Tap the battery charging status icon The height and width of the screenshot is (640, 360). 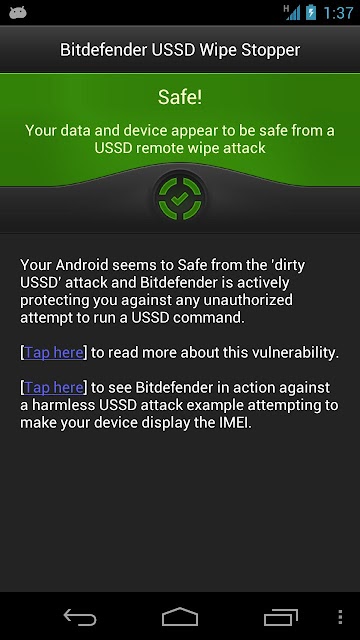pos(311,12)
